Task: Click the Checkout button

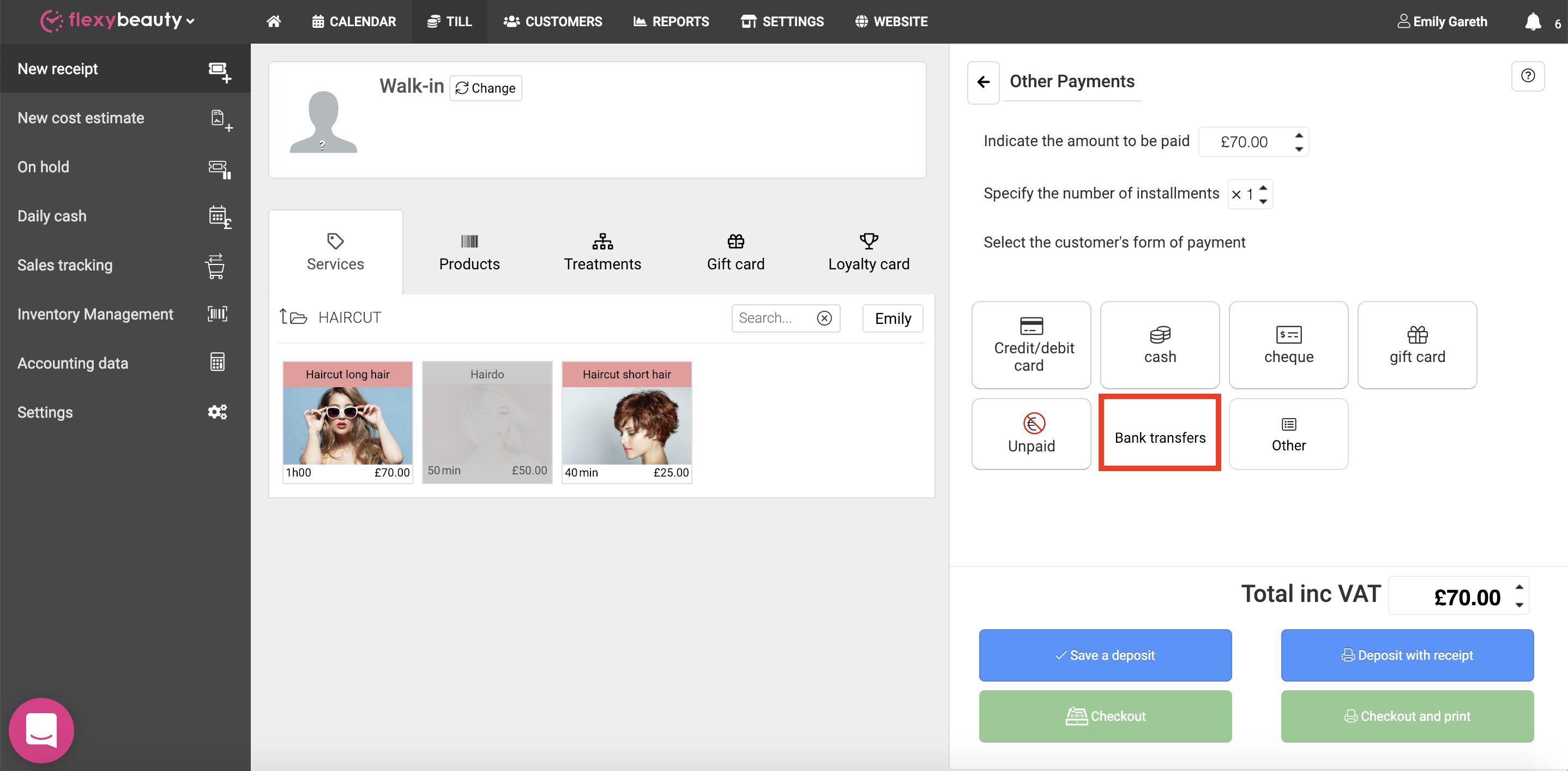Action: [x=1105, y=716]
